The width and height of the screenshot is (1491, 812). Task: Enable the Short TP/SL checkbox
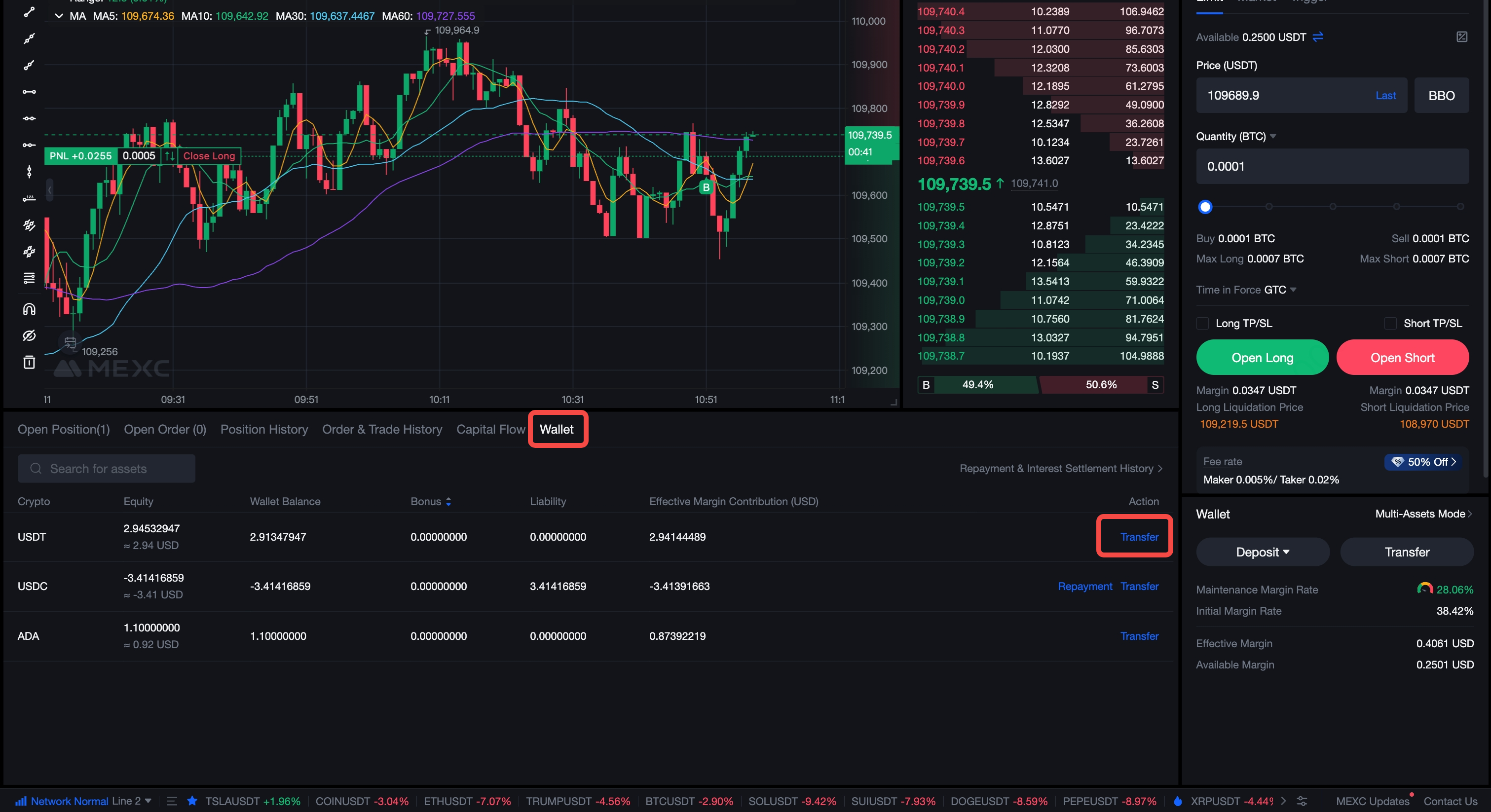click(1390, 324)
